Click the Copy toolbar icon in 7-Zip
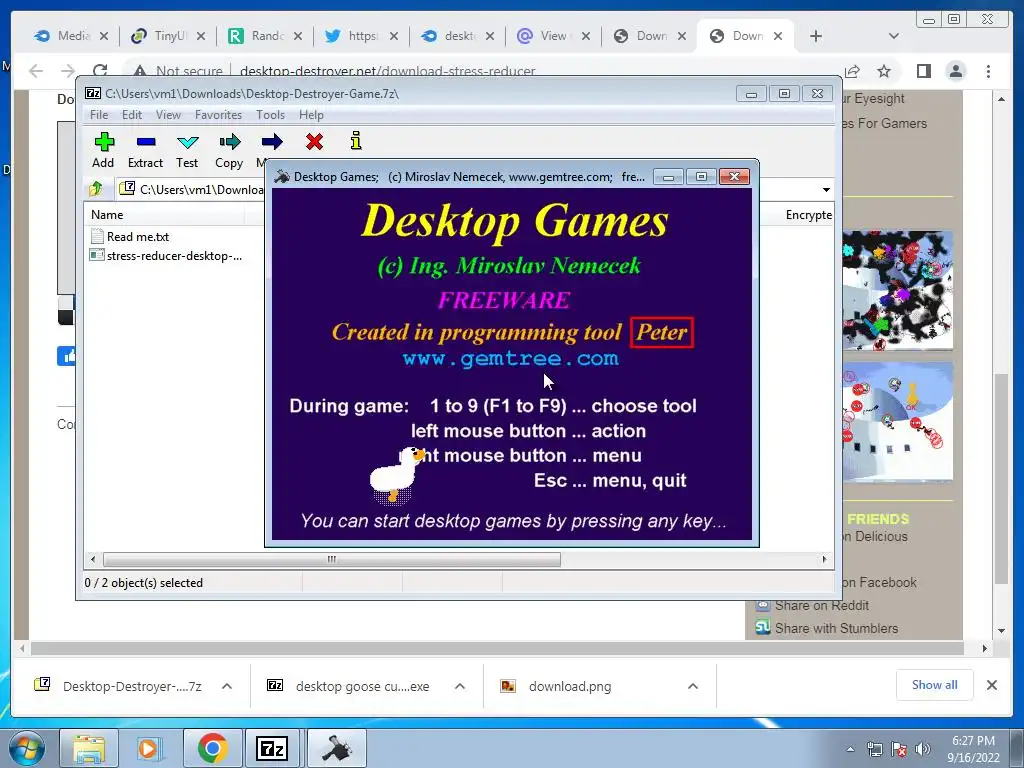Viewport: 1024px width, 768px height. 229,142
